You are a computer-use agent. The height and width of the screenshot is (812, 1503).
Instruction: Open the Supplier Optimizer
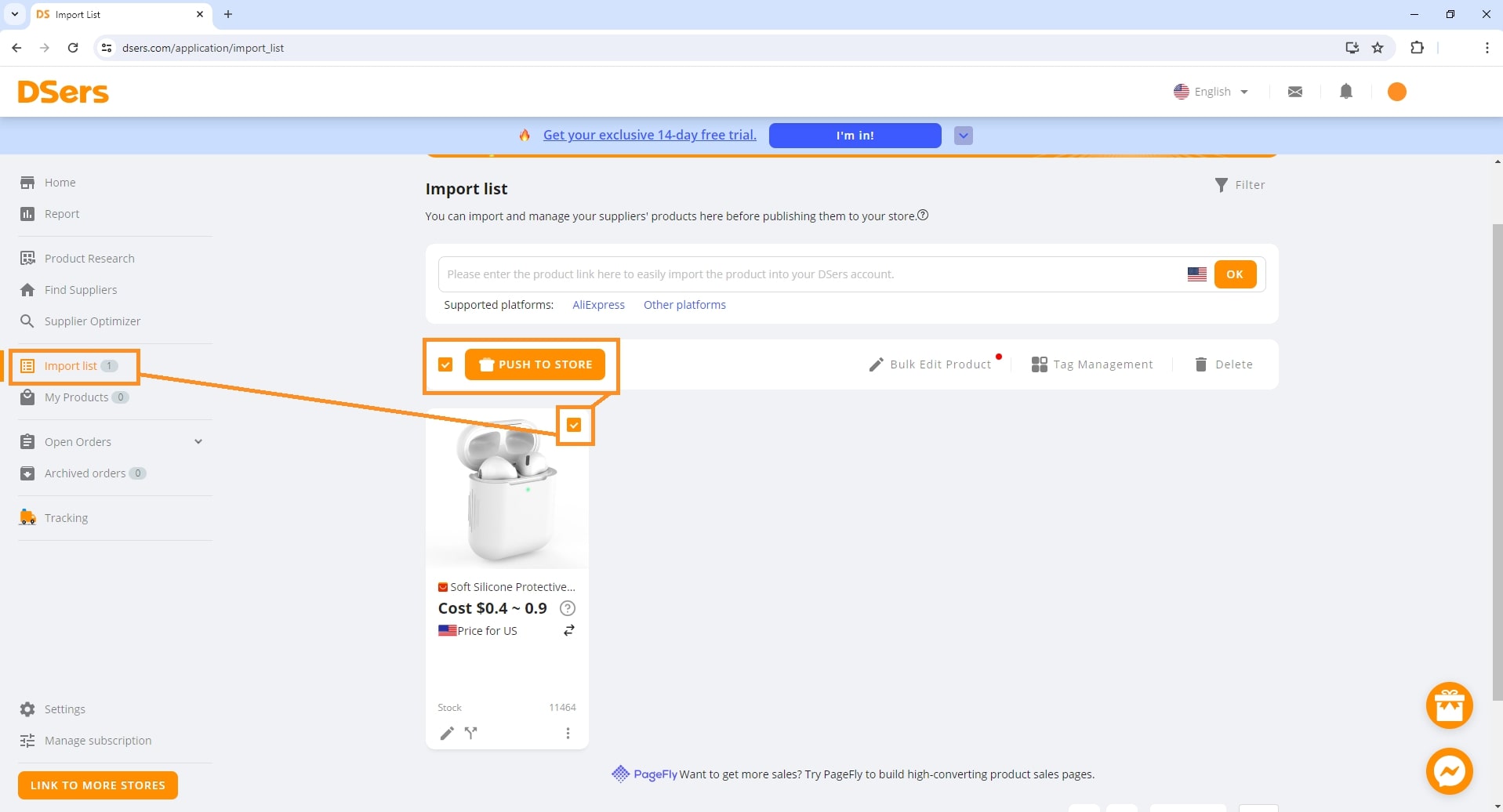[92, 321]
